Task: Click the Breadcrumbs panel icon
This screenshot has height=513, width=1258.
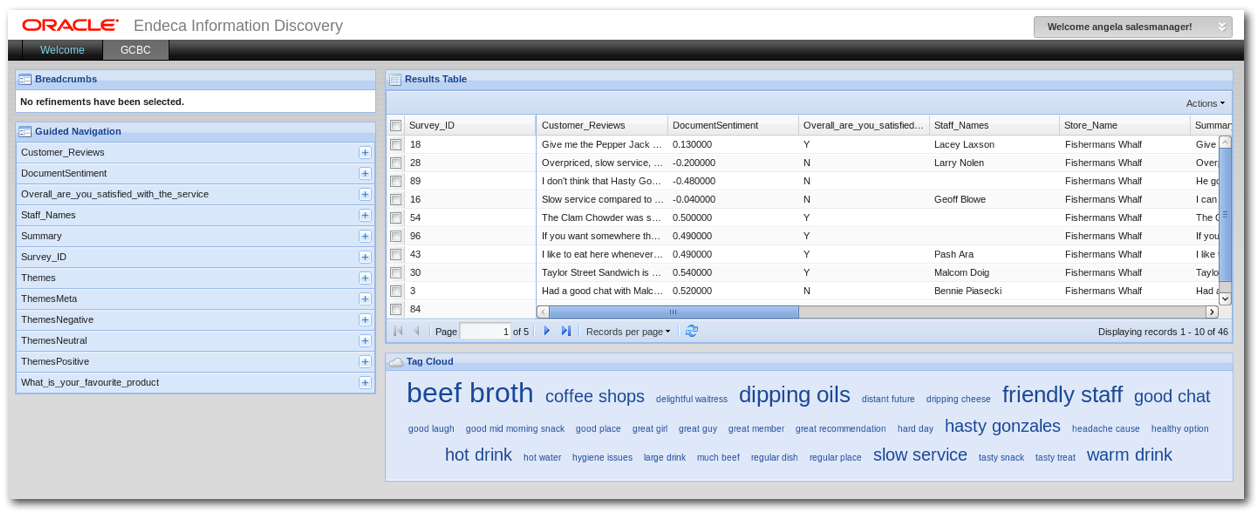Action: [x=25, y=79]
